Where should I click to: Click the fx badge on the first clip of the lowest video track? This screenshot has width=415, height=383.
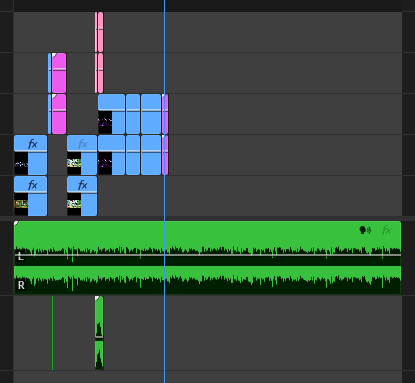point(32,185)
